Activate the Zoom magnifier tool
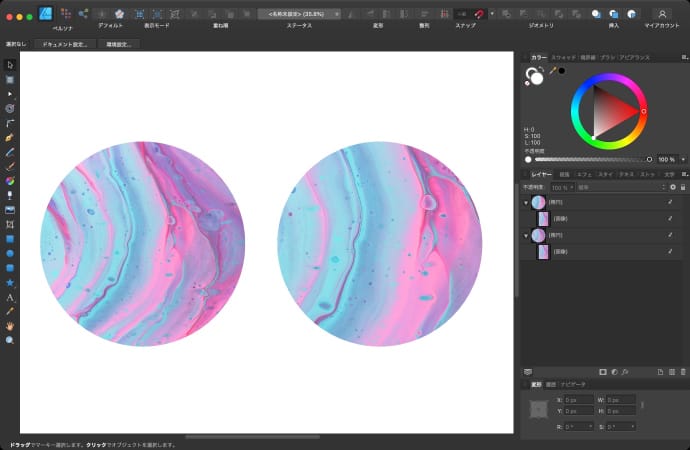The image size is (690, 450). (10, 340)
